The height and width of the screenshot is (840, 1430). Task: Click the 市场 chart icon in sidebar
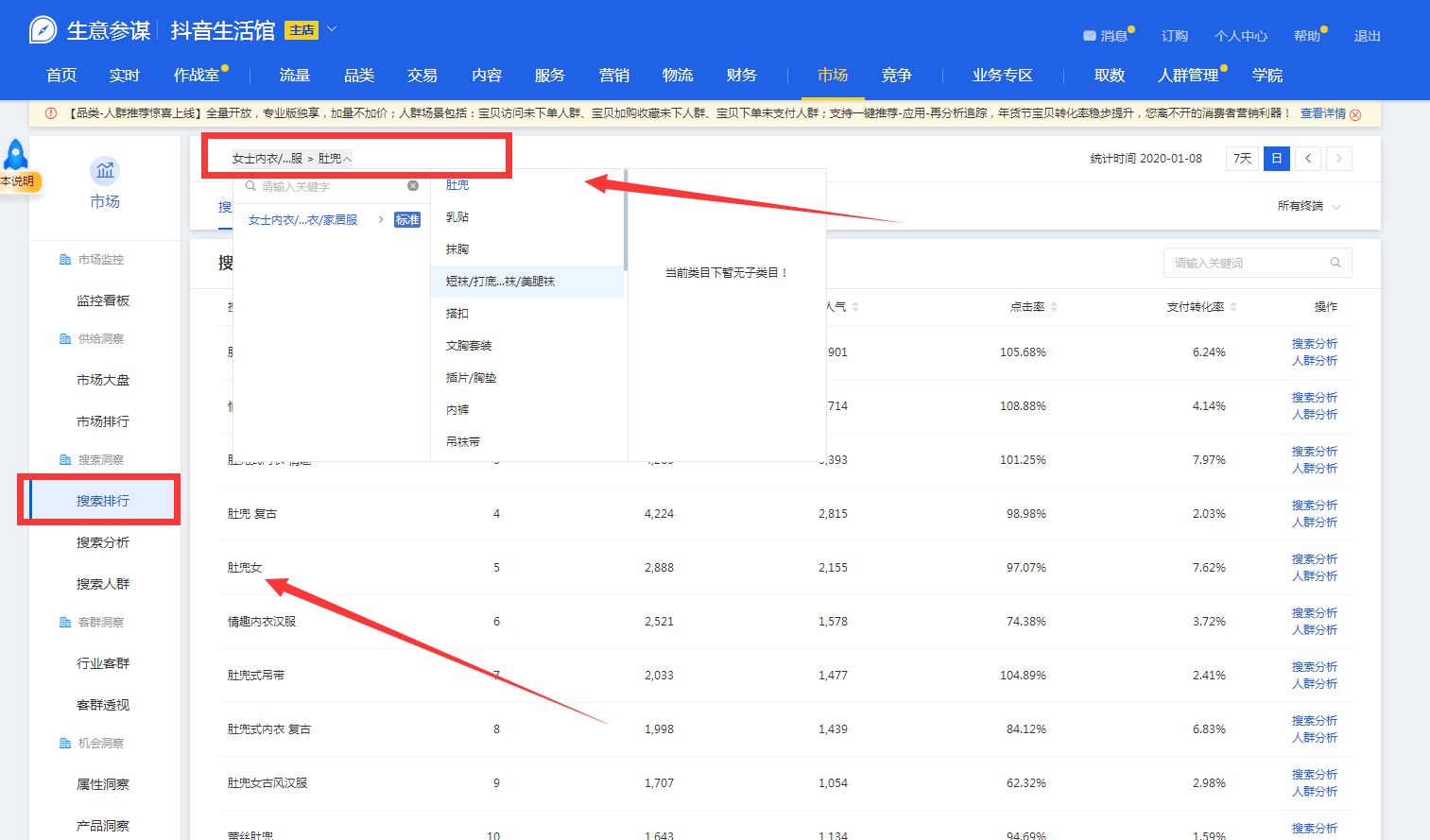(105, 171)
